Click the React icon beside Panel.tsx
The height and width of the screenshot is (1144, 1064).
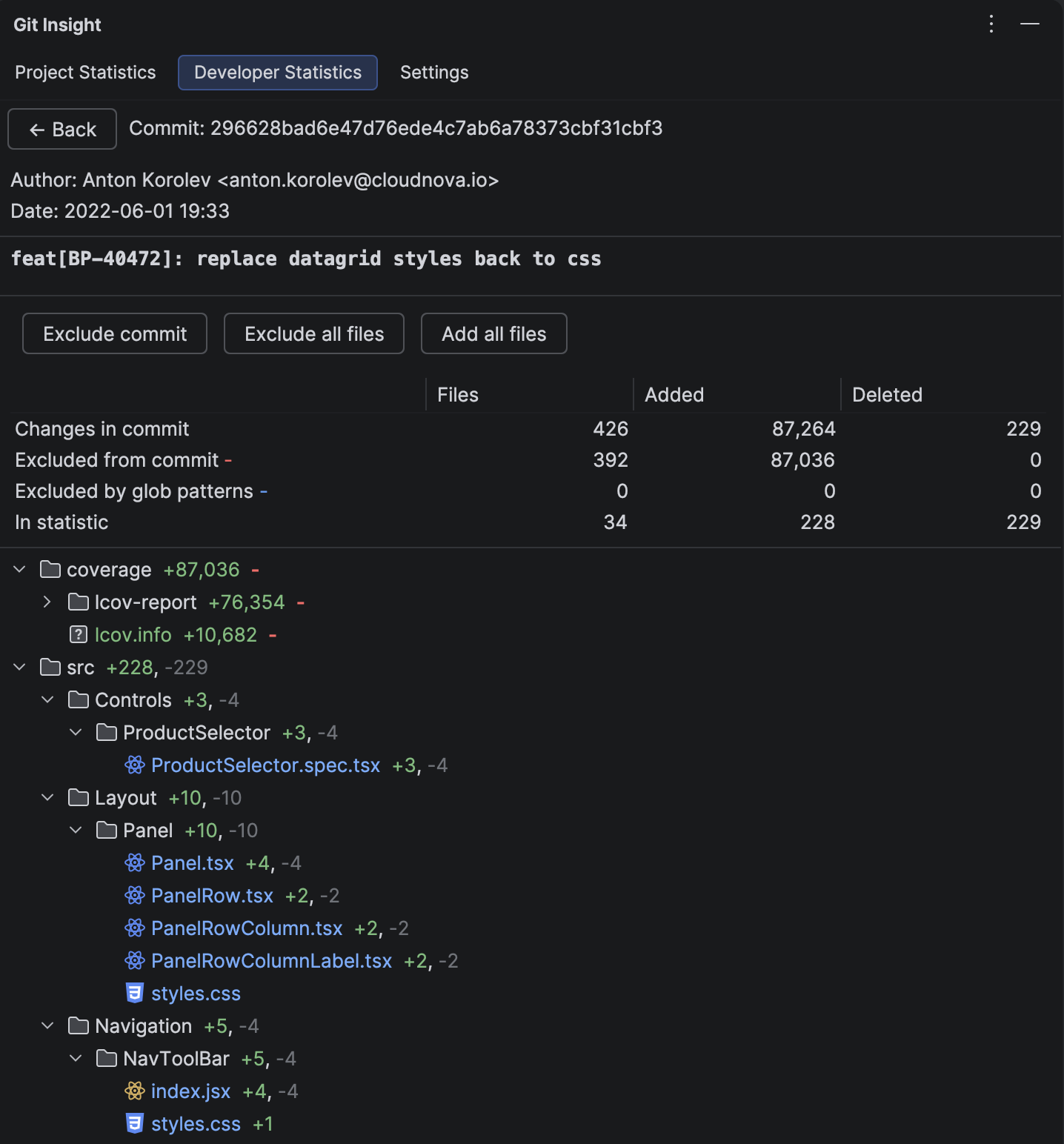(135, 862)
